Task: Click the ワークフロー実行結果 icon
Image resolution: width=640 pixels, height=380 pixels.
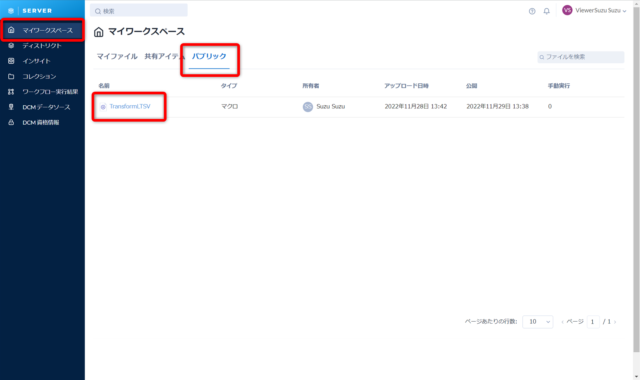Action: [11, 92]
